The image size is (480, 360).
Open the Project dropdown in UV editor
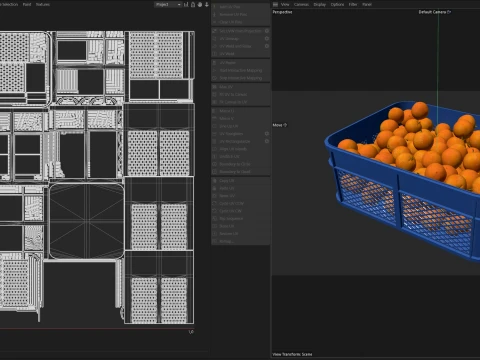(x=168, y=4)
